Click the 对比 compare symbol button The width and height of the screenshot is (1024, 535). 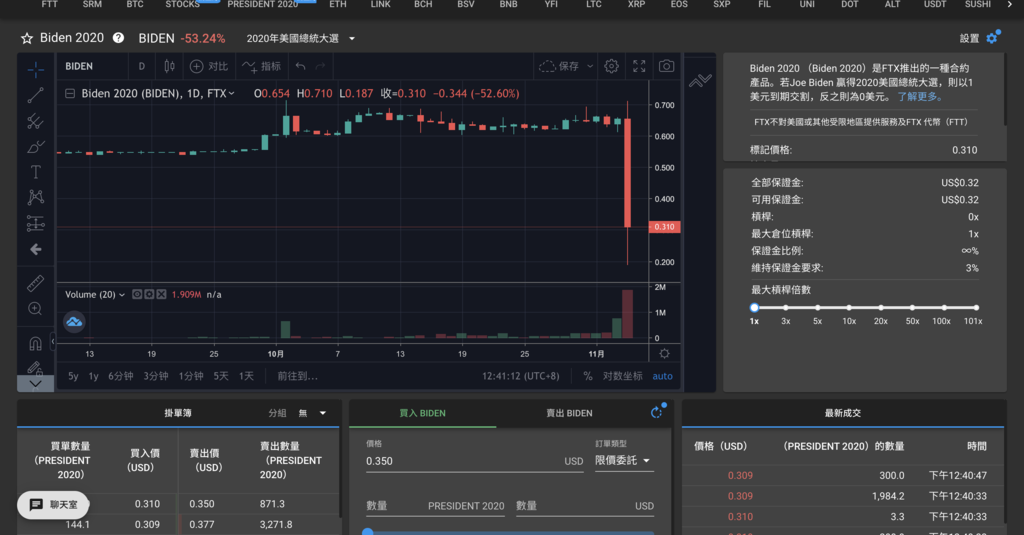tap(209, 66)
